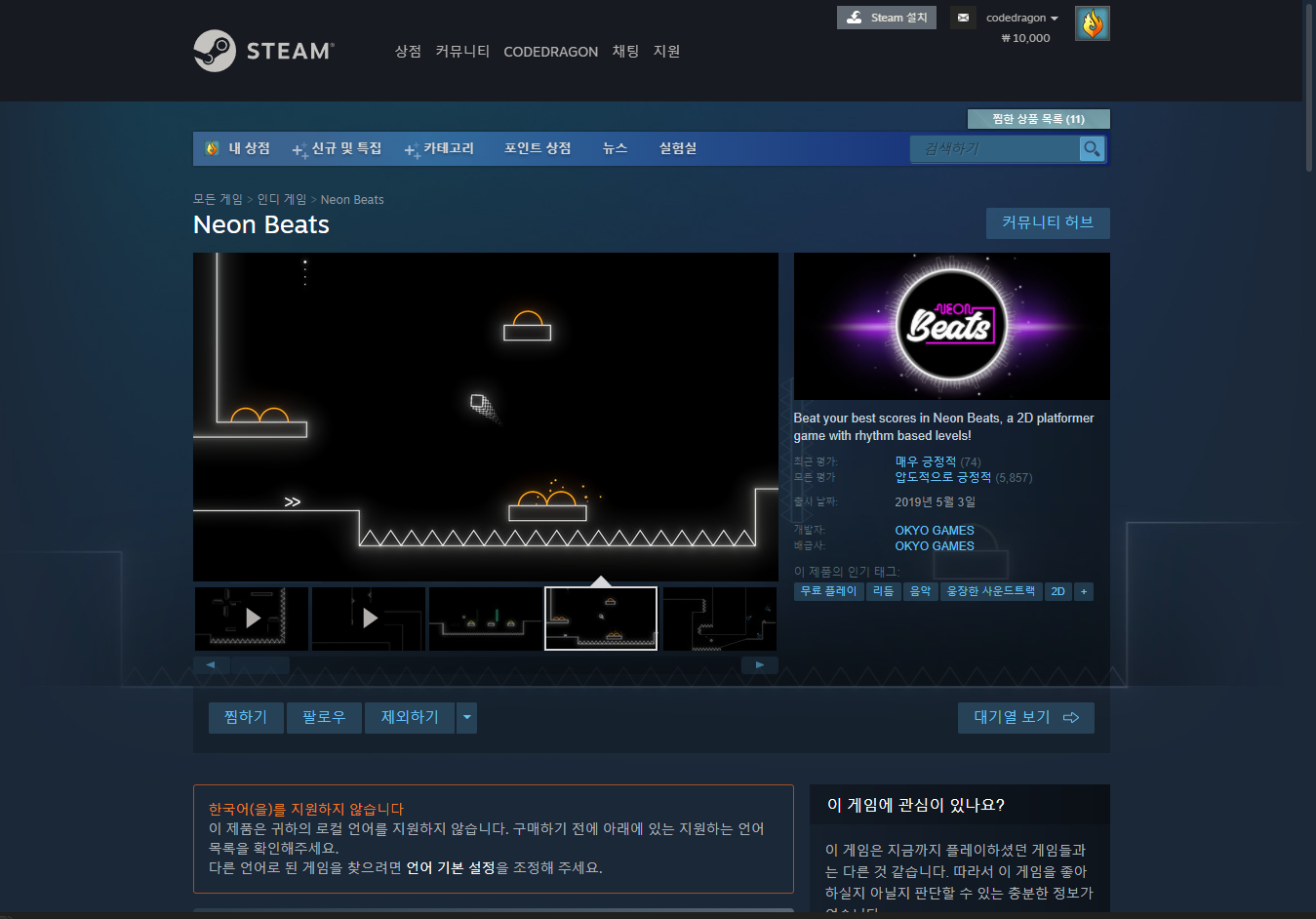Click the 대기열 보기 button
Viewport: 1316px width, 919px height.
click(x=1026, y=718)
